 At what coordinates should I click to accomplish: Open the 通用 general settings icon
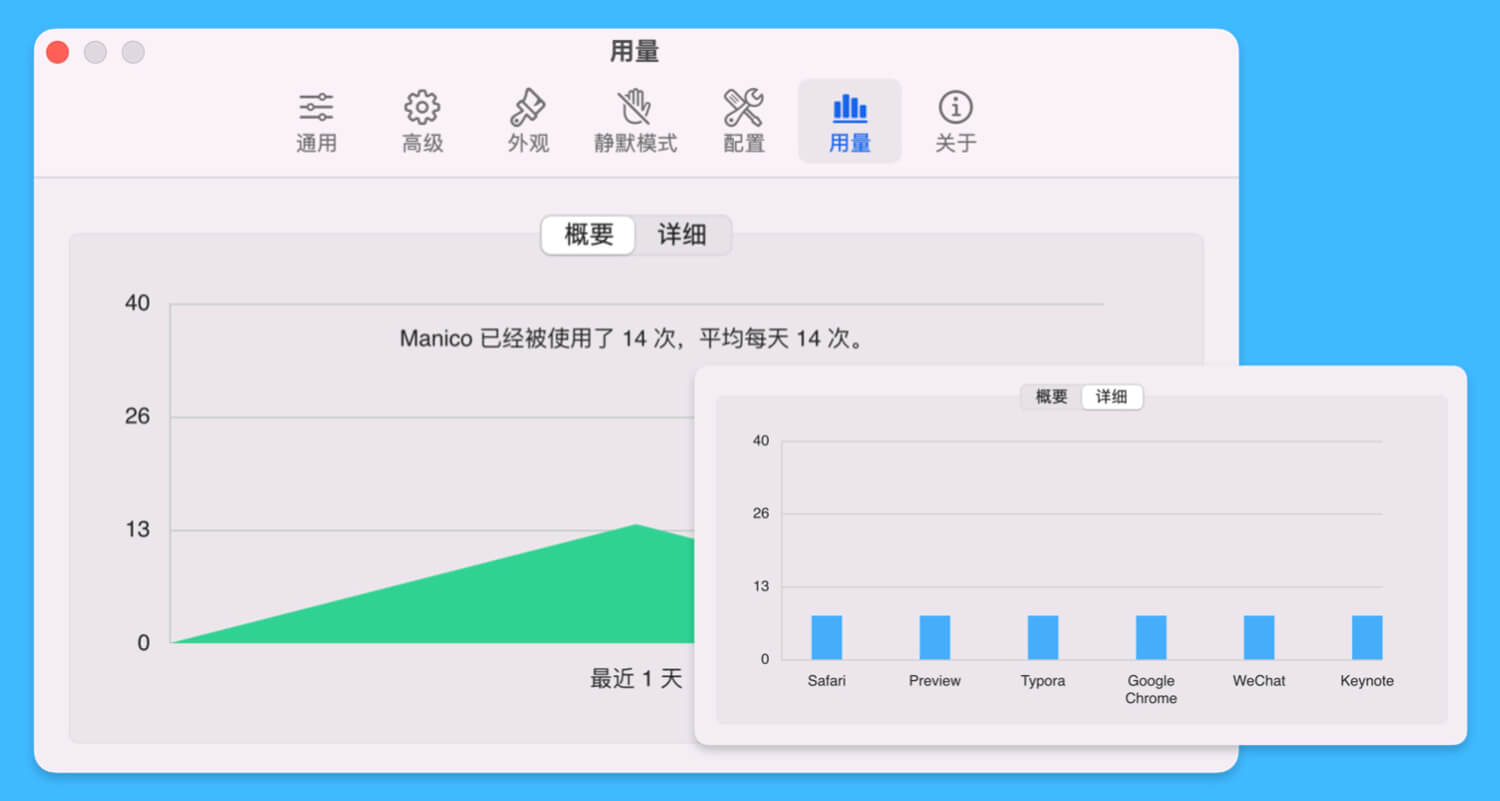click(316, 108)
